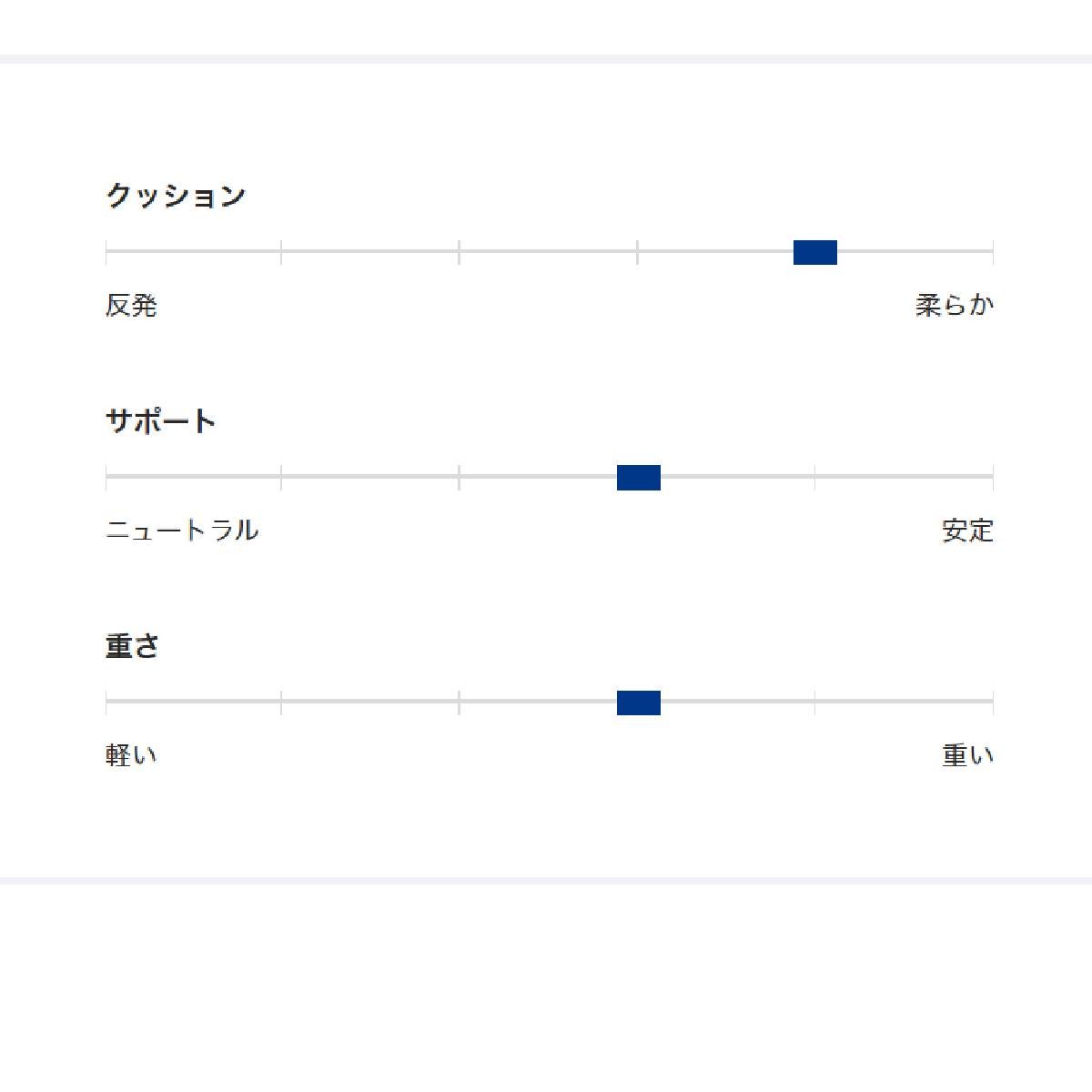Click the left end of the 重さ track
This screenshot has height=1092, width=1092.
click(107, 702)
